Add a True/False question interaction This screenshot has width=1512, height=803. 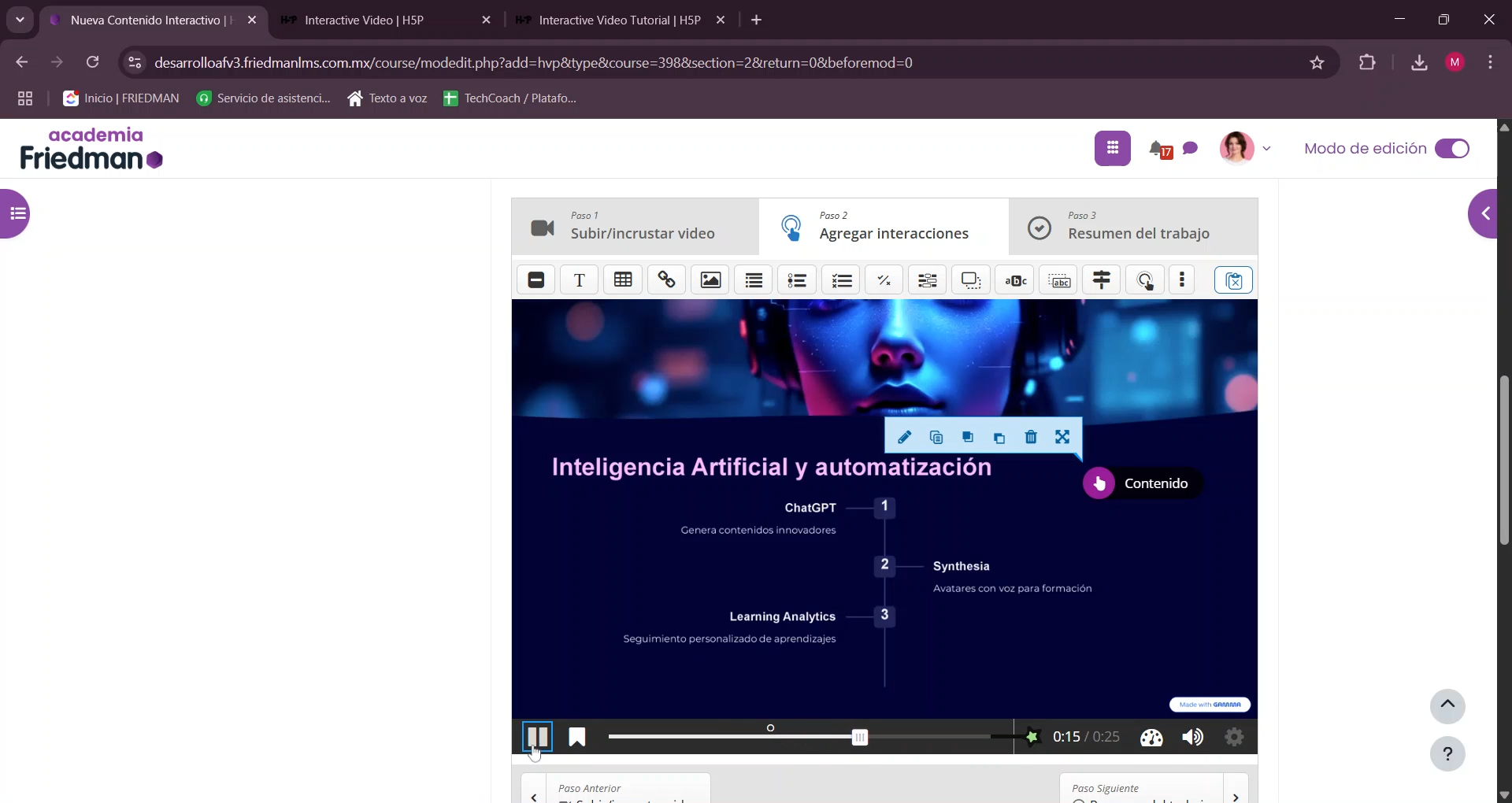coord(884,280)
